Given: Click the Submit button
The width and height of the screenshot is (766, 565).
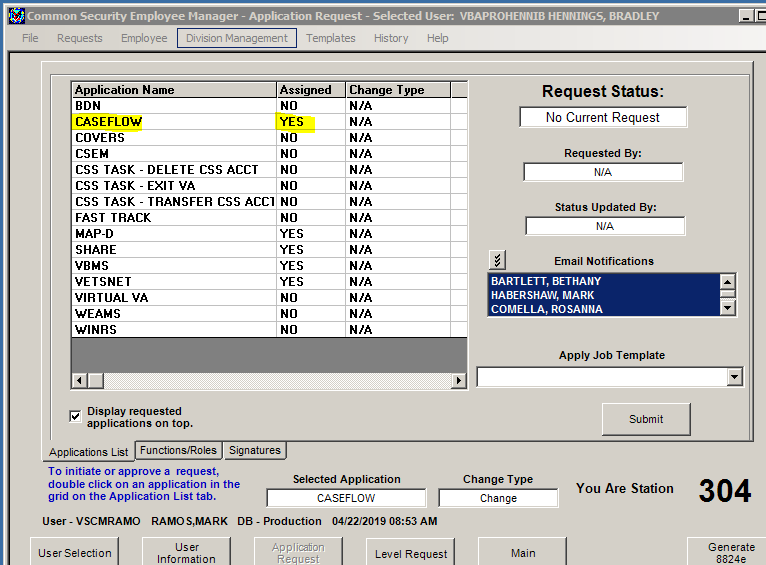Looking at the screenshot, I should point(646,419).
